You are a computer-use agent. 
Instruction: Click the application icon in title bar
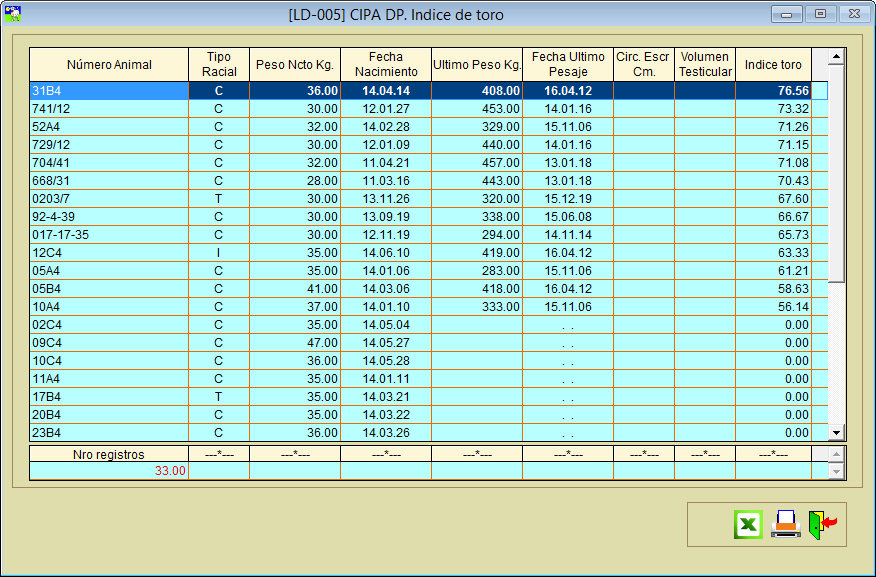[x=14, y=14]
